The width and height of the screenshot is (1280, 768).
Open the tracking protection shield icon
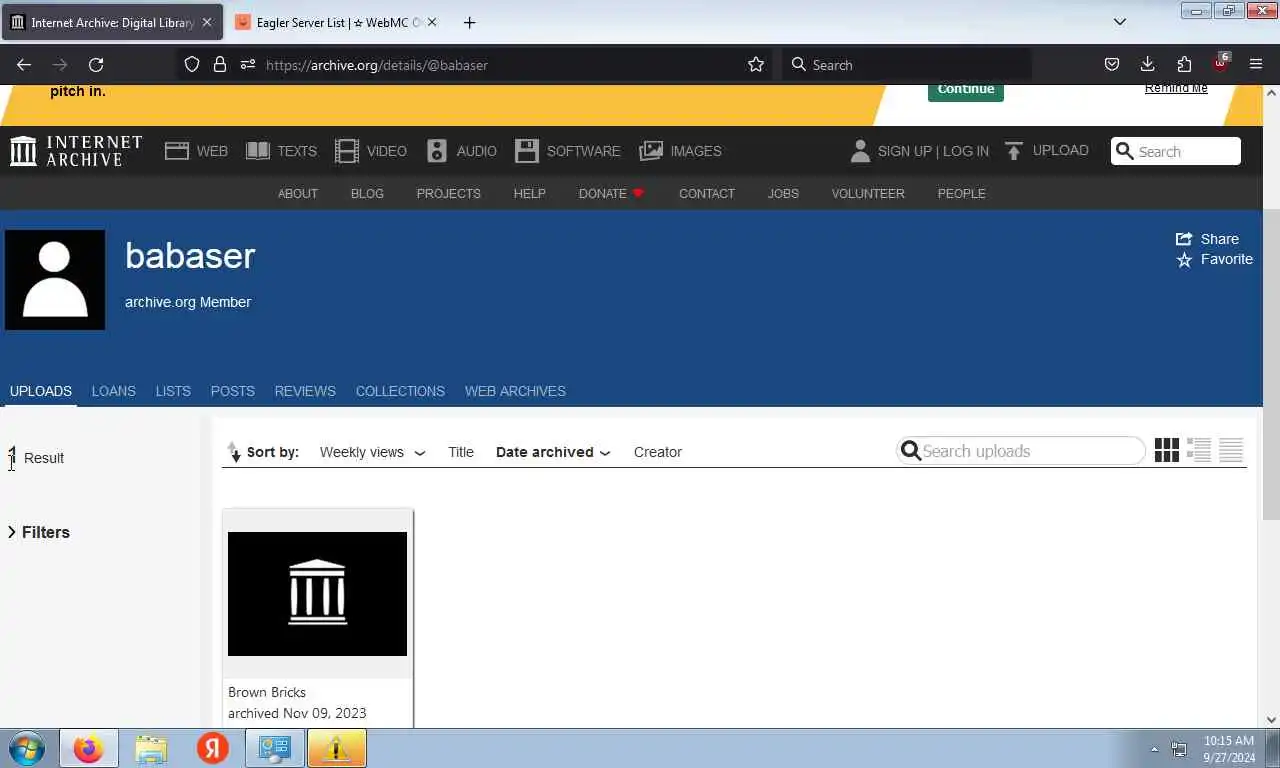coord(192,65)
